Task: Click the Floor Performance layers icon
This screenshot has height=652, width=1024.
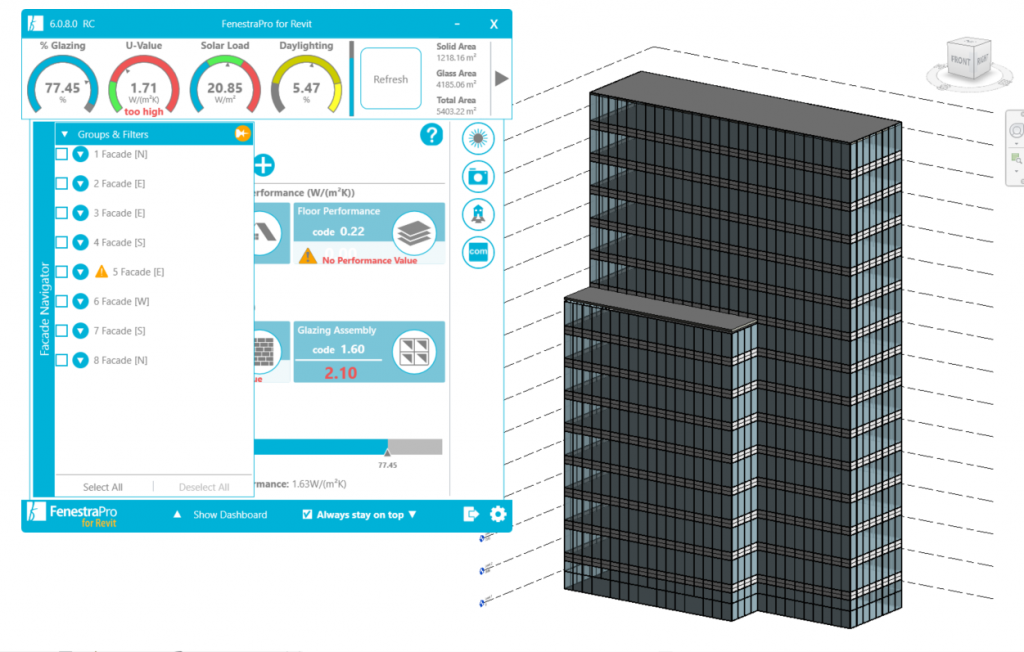Action: pos(414,233)
